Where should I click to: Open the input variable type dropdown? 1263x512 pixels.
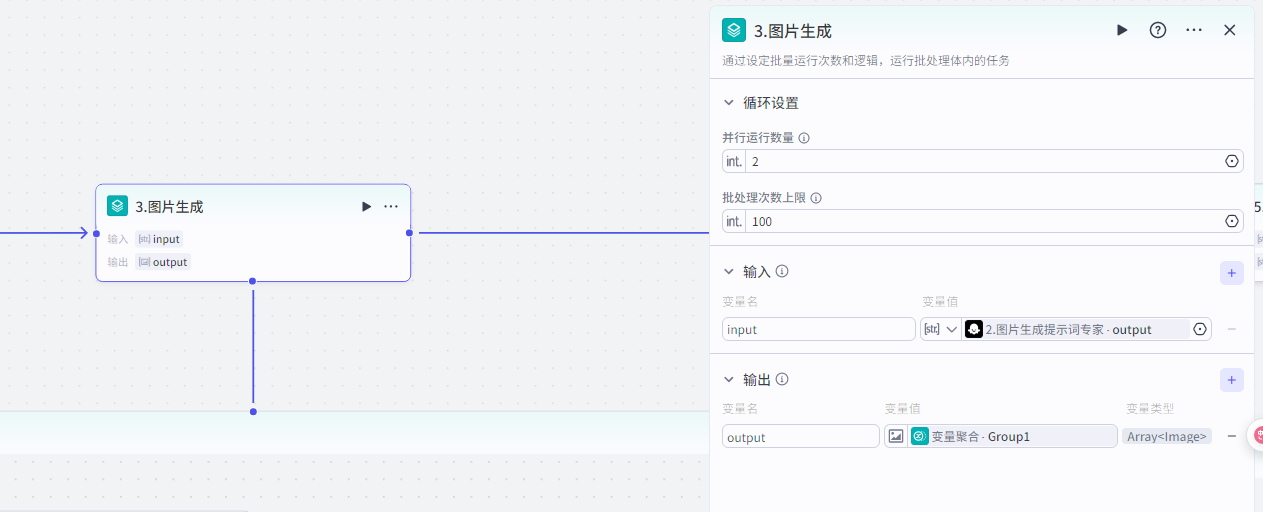click(x=941, y=329)
